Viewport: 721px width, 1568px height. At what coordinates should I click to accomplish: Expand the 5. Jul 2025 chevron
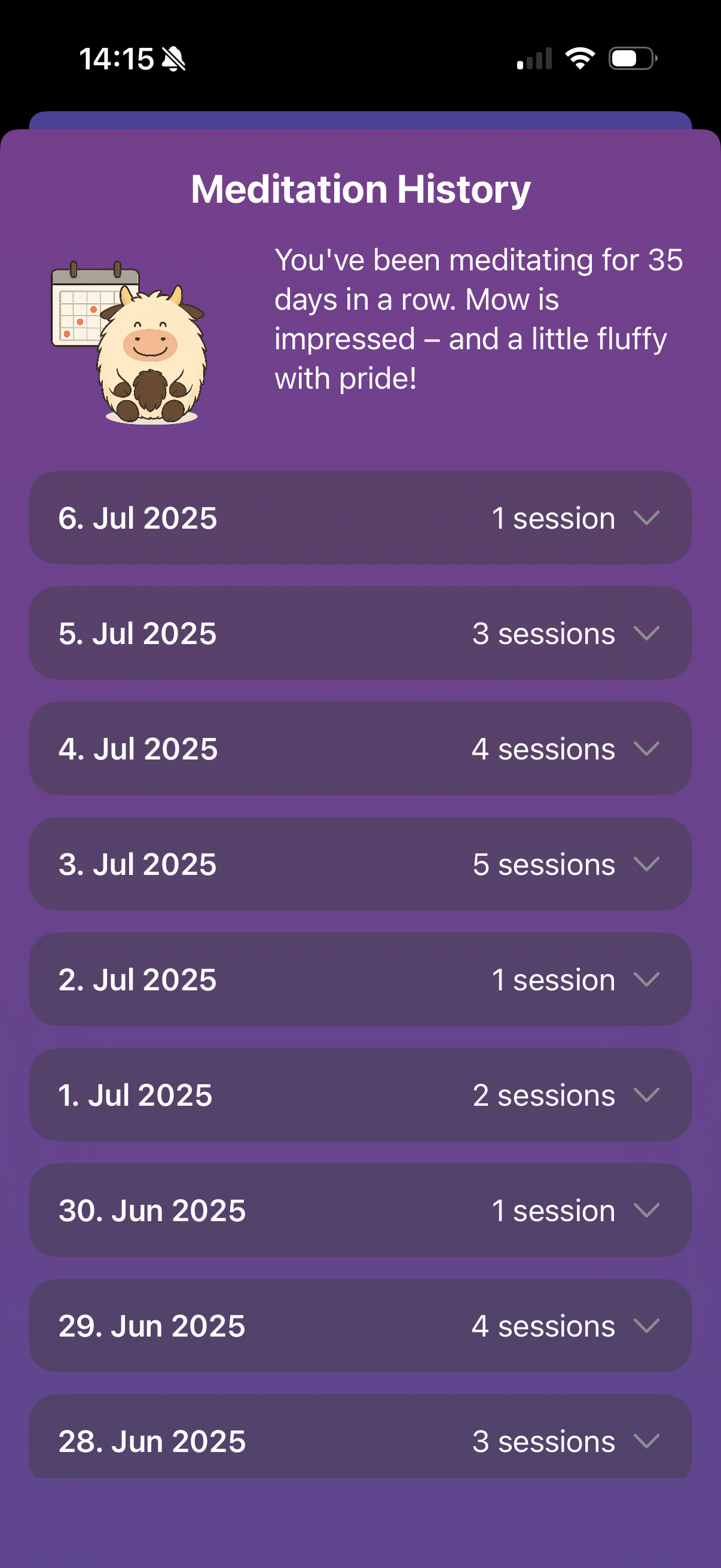click(646, 633)
